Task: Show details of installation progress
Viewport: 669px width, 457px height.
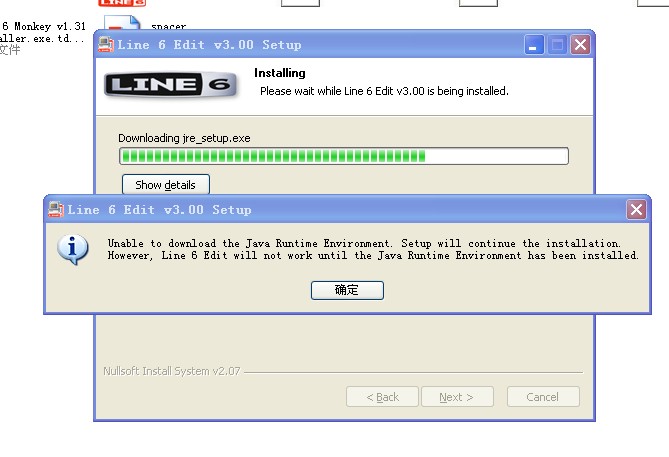Action: click(166, 185)
